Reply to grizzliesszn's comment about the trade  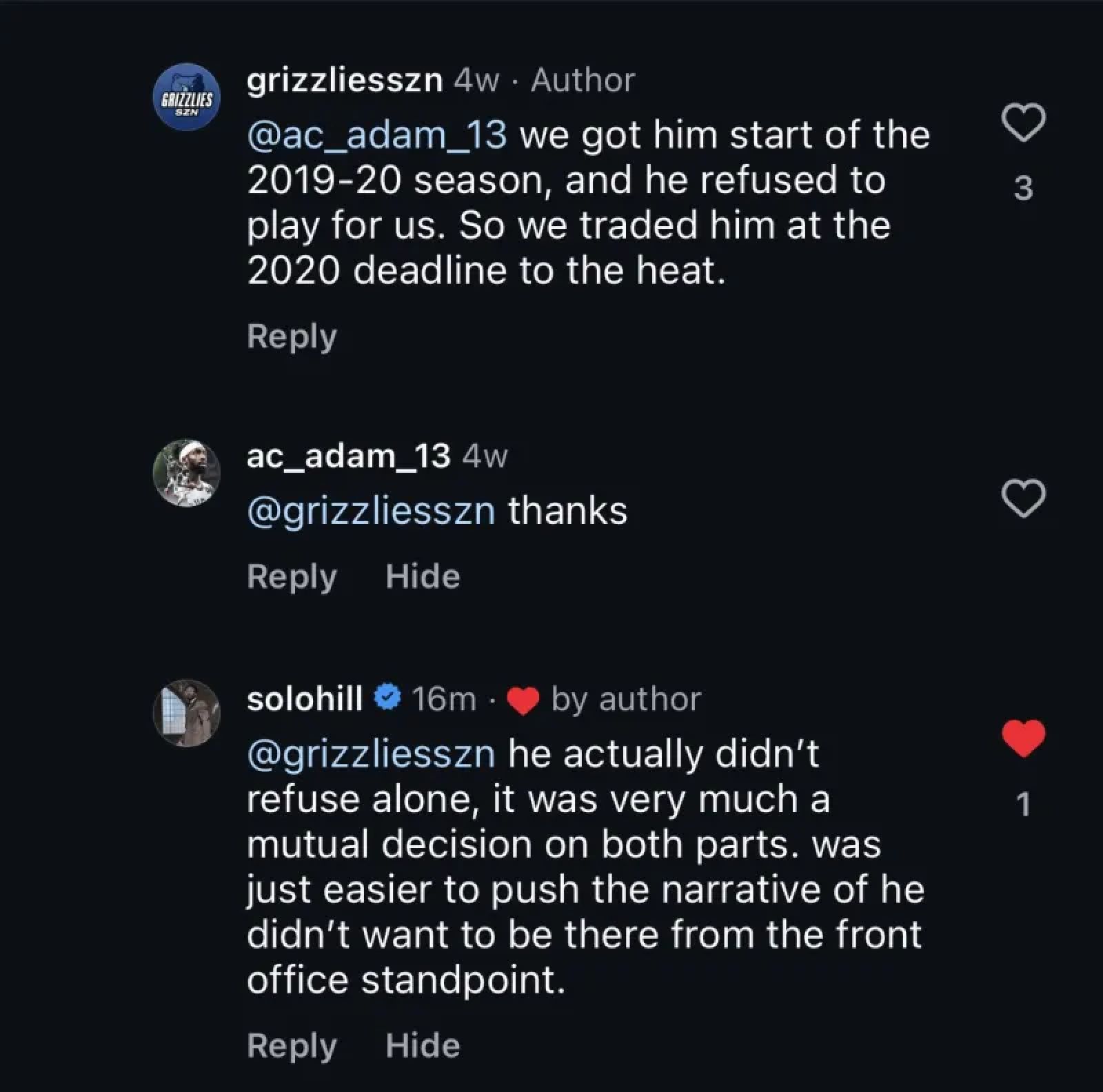click(292, 336)
